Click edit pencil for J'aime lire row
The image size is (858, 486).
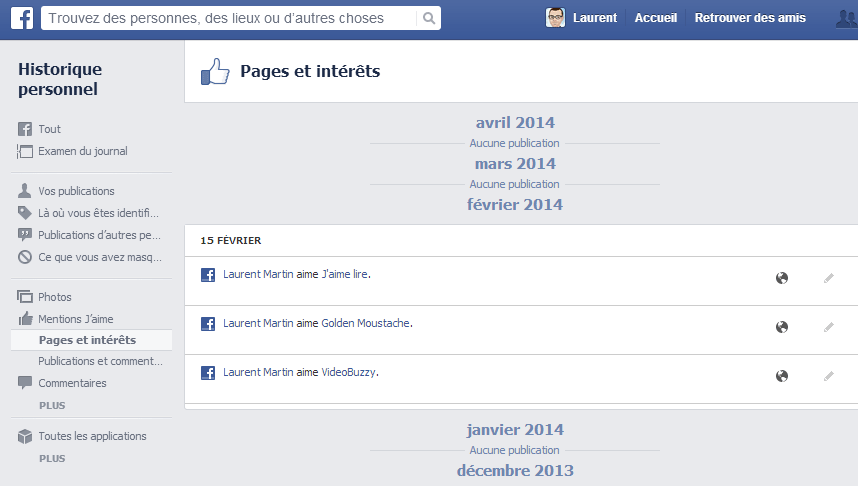pyautogui.click(x=828, y=278)
